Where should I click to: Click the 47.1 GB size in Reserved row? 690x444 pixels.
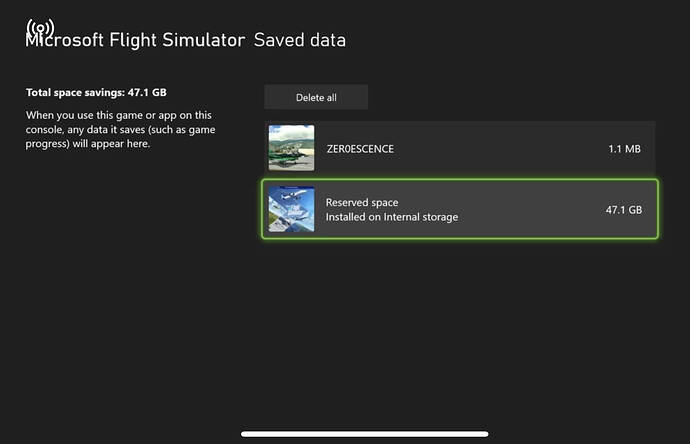coord(622,210)
